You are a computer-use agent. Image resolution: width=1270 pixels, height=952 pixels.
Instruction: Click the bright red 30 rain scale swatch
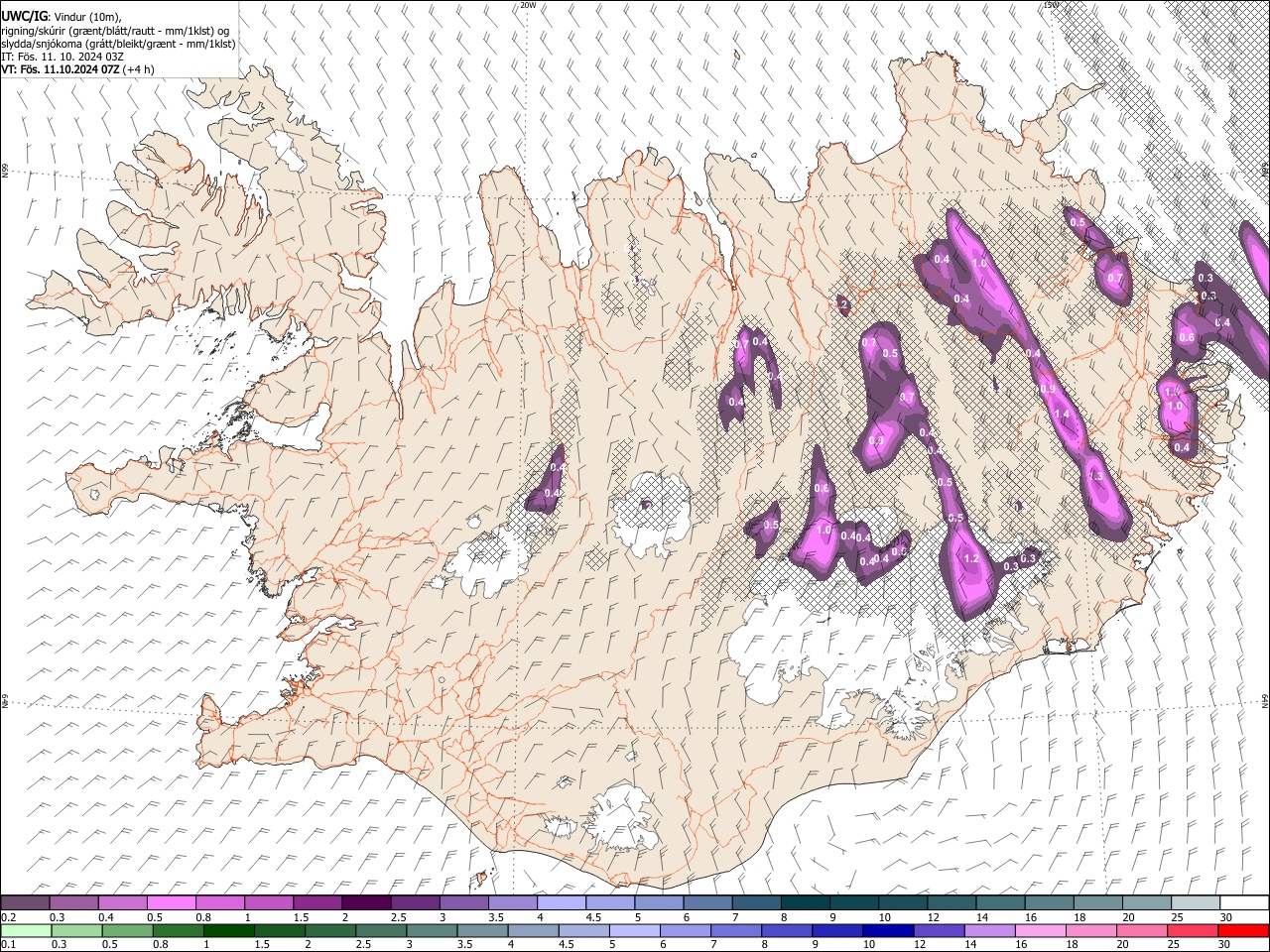(1243, 930)
